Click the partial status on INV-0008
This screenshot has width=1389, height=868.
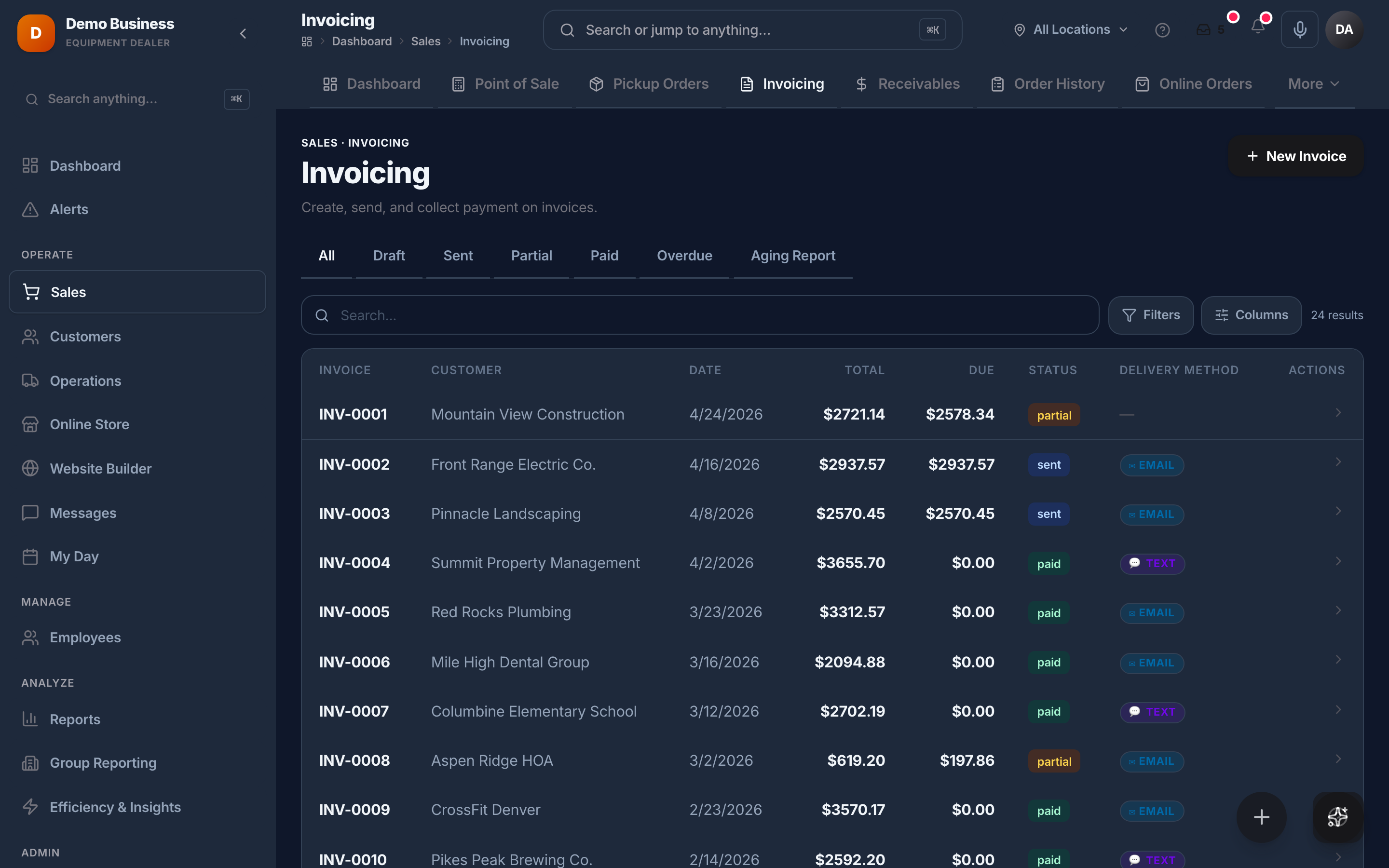pyautogui.click(x=1054, y=761)
